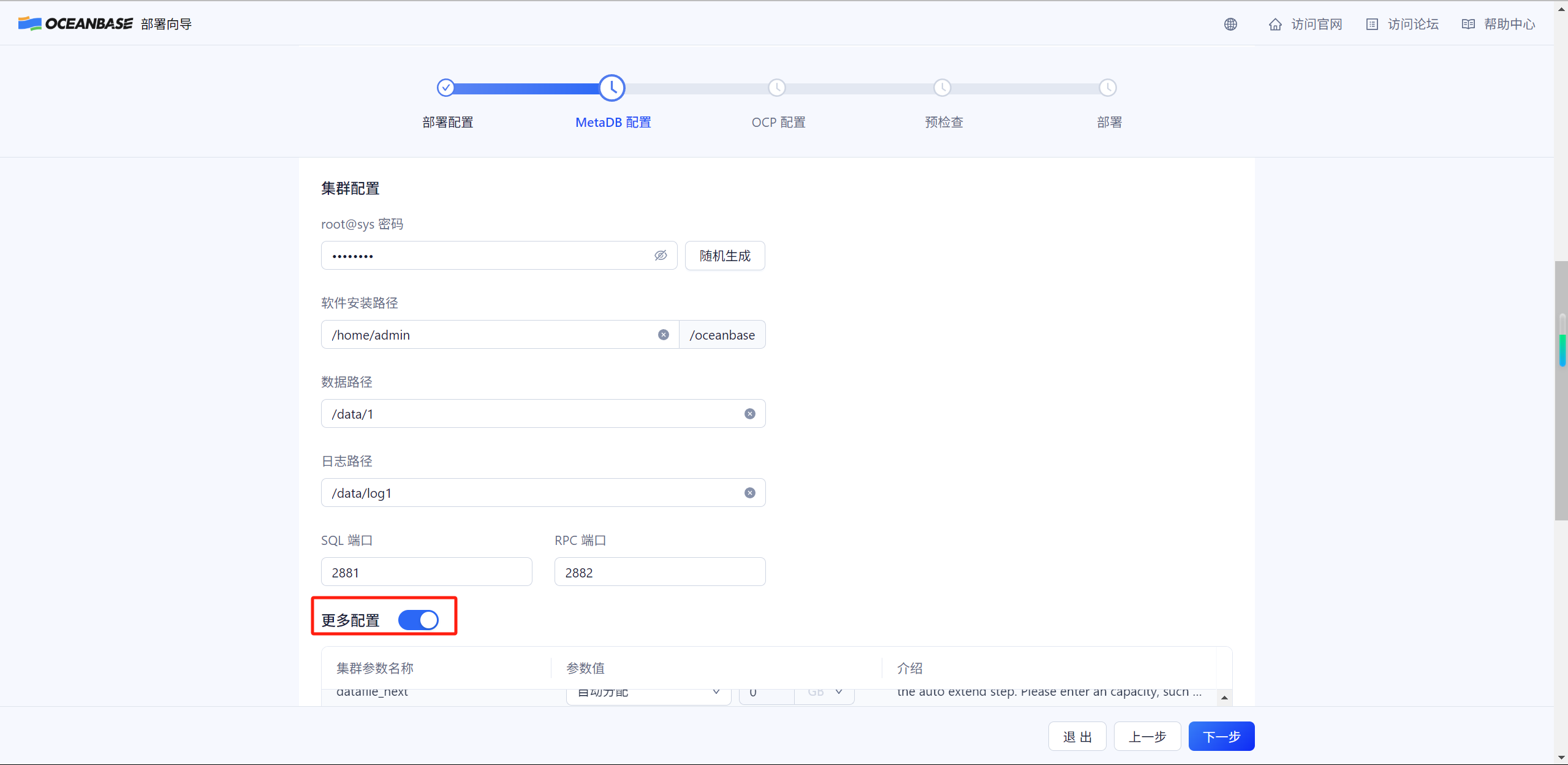The height and width of the screenshot is (765, 1568).
Task: Click the forum icon for 访问论坛
Action: (1372, 24)
